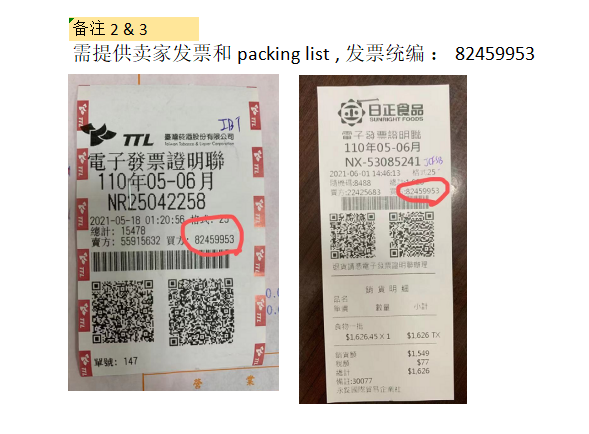Click the 單號: 147 text on TTL receipt
The image size is (589, 434).
pyautogui.click(x=116, y=362)
